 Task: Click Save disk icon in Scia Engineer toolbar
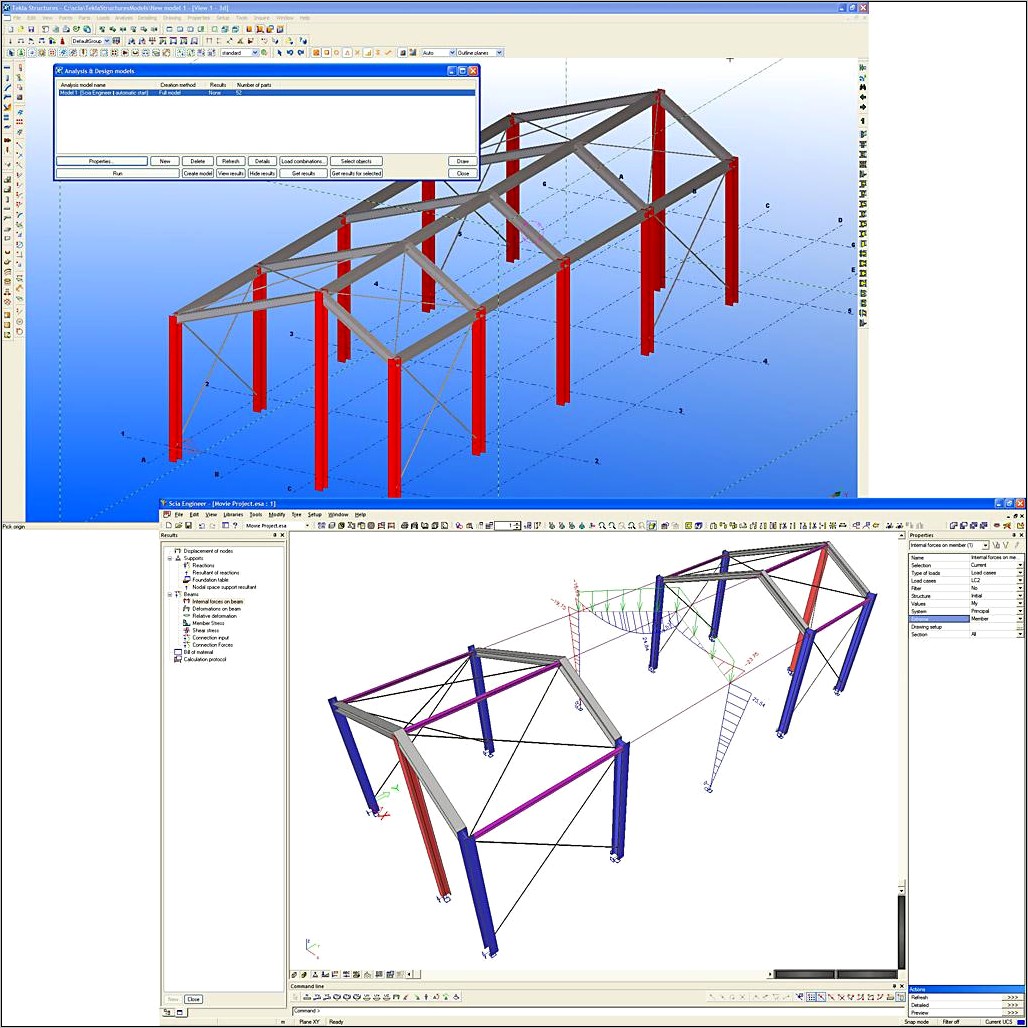click(x=188, y=525)
